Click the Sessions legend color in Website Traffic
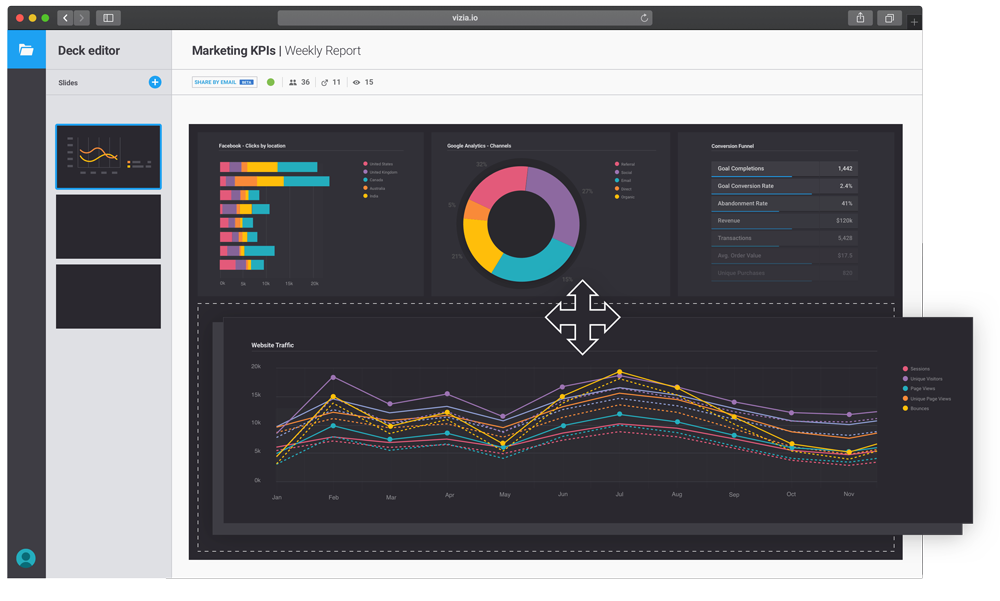The height and width of the screenshot is (601, 1000). 905,369
